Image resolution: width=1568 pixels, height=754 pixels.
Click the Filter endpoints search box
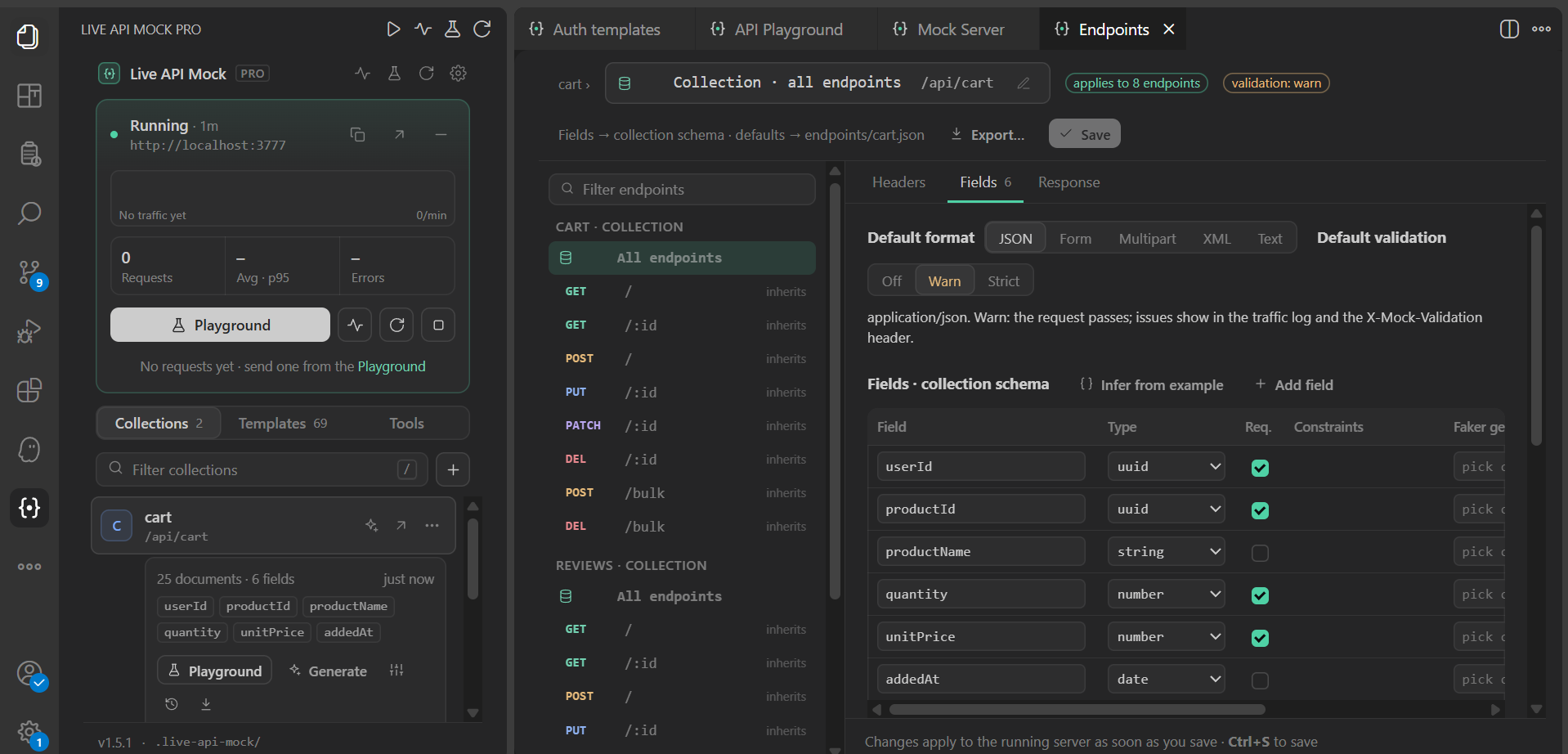[x=682, y=189]
